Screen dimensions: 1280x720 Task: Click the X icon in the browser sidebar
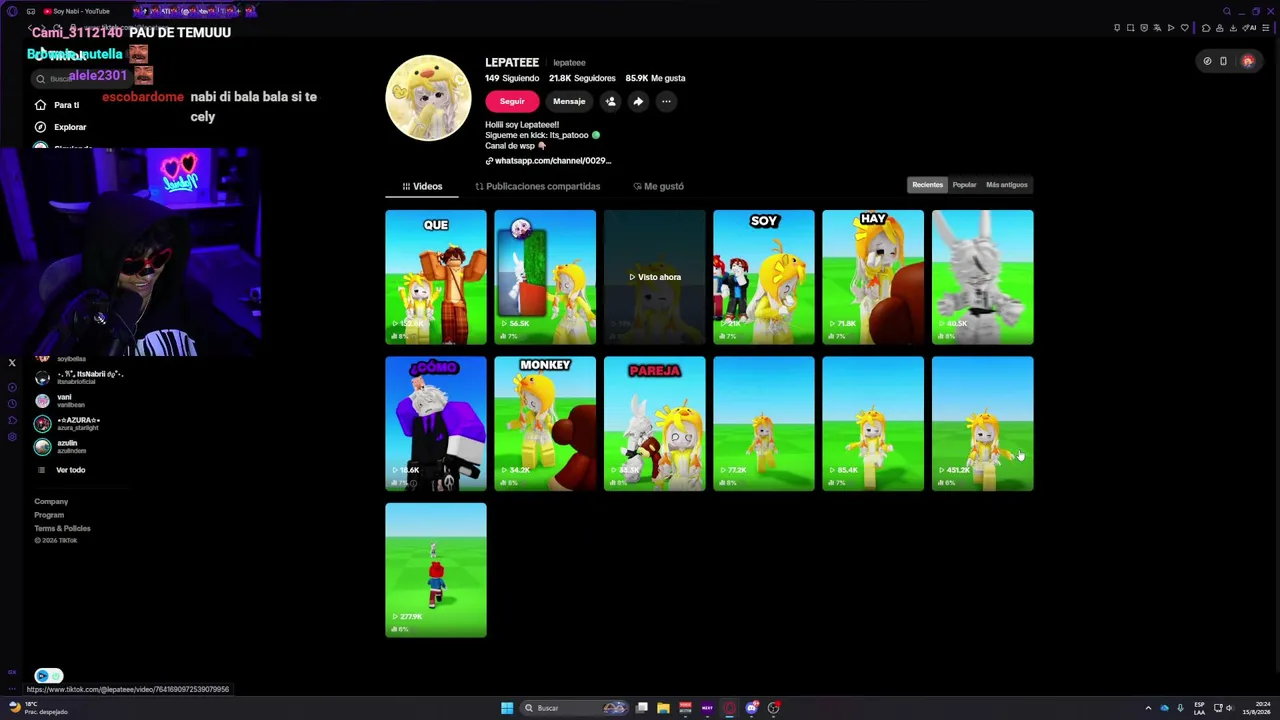pos(12,363)
